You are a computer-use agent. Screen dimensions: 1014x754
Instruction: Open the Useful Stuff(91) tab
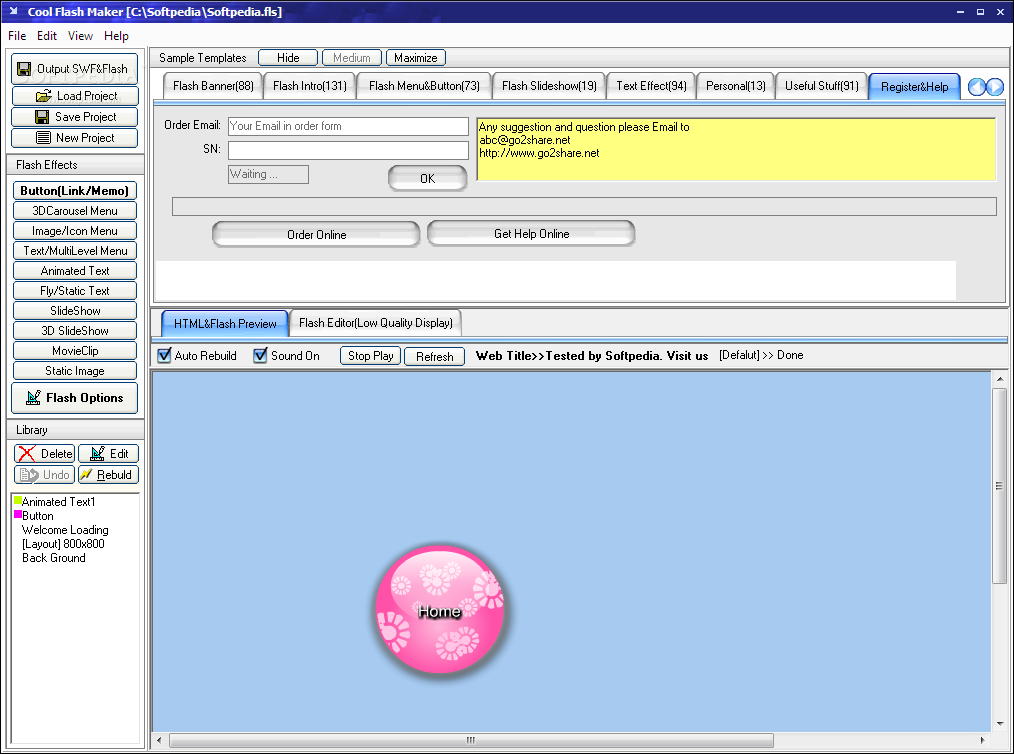tap(822, 86)
